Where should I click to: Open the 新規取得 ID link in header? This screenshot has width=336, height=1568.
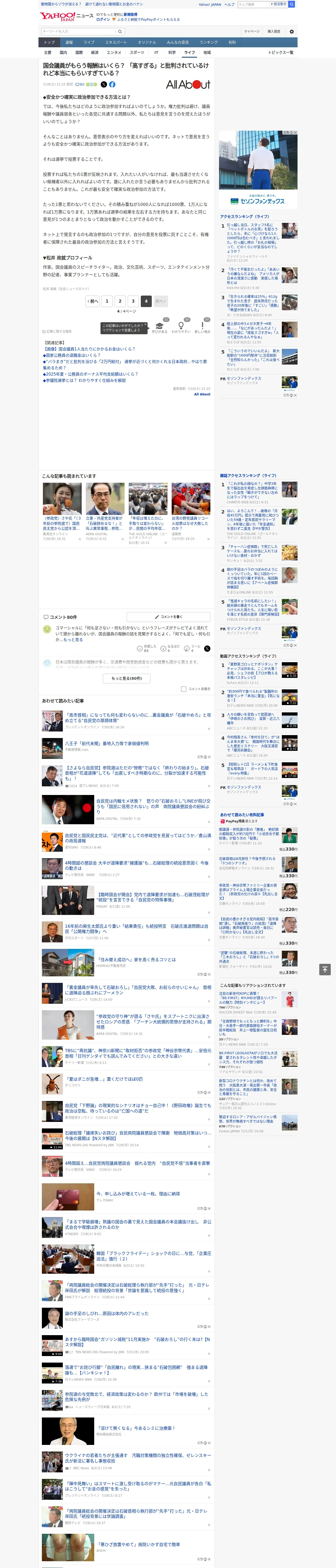pyautogui.click(x=131, y=14)
